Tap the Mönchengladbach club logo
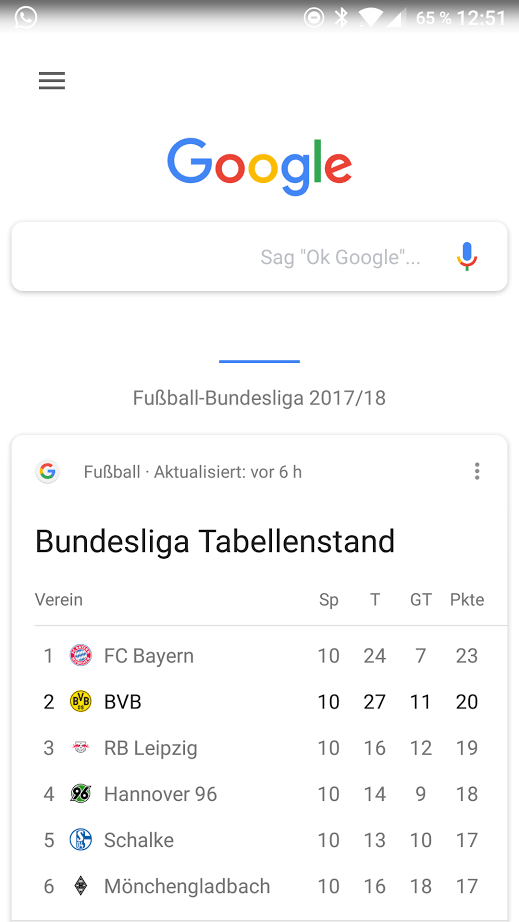The width and height of the screenshot is (519, 922). coord(81,886)
